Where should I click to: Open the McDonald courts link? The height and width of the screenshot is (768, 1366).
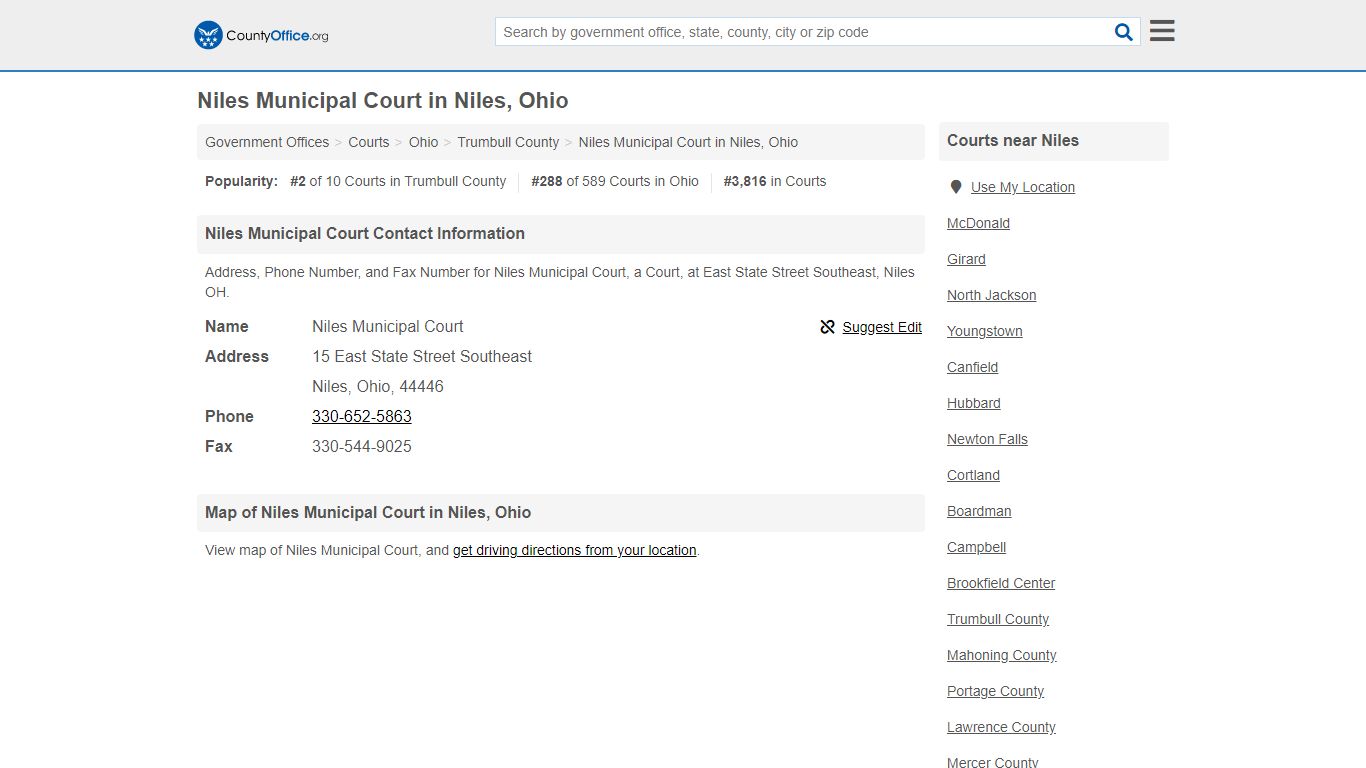coord(978,223)
